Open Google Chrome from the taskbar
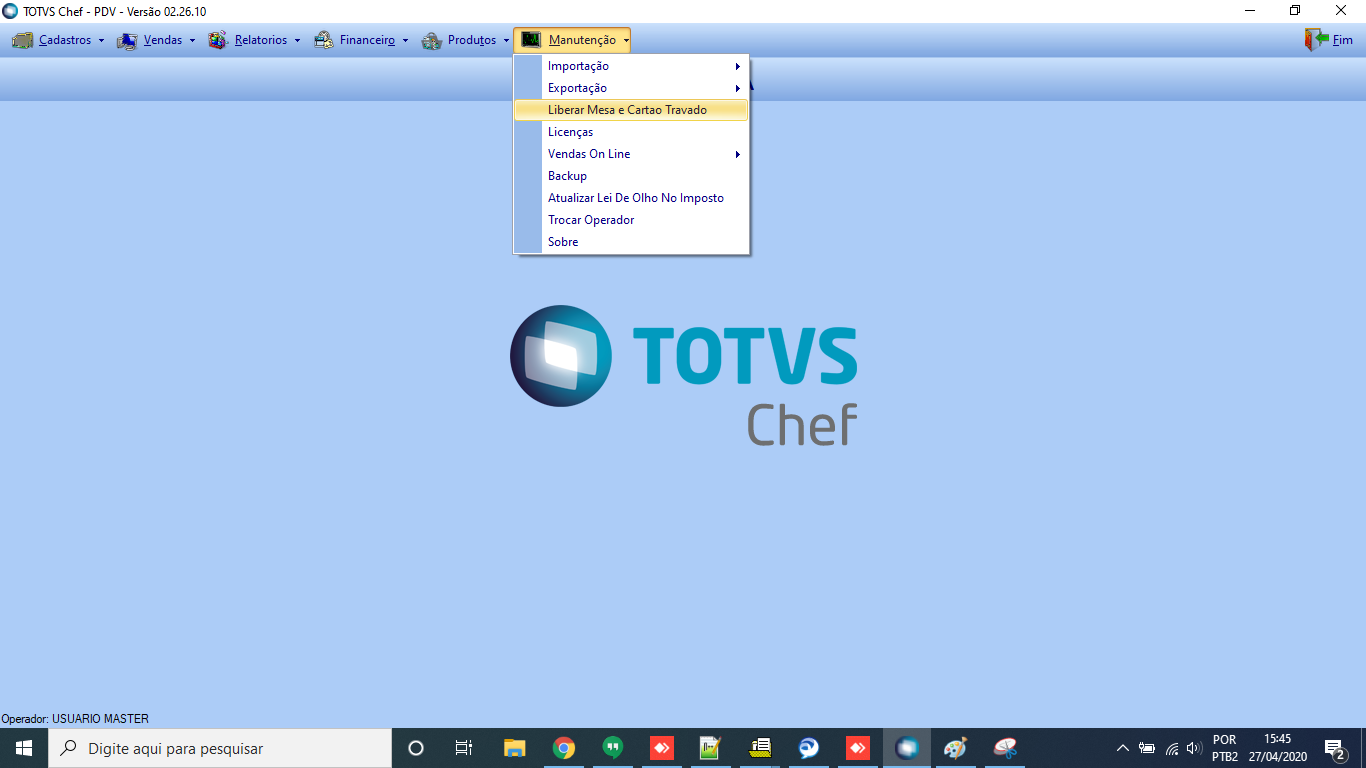The image size is (1366, 768). [x=564, y=748]
